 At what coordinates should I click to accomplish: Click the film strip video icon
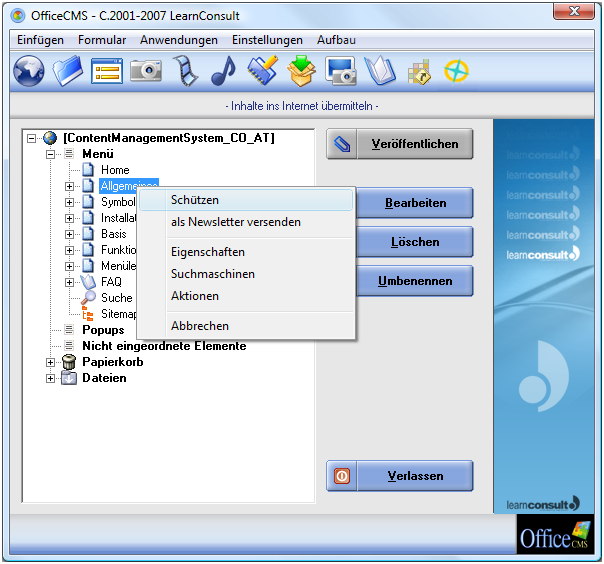[185, 71]
